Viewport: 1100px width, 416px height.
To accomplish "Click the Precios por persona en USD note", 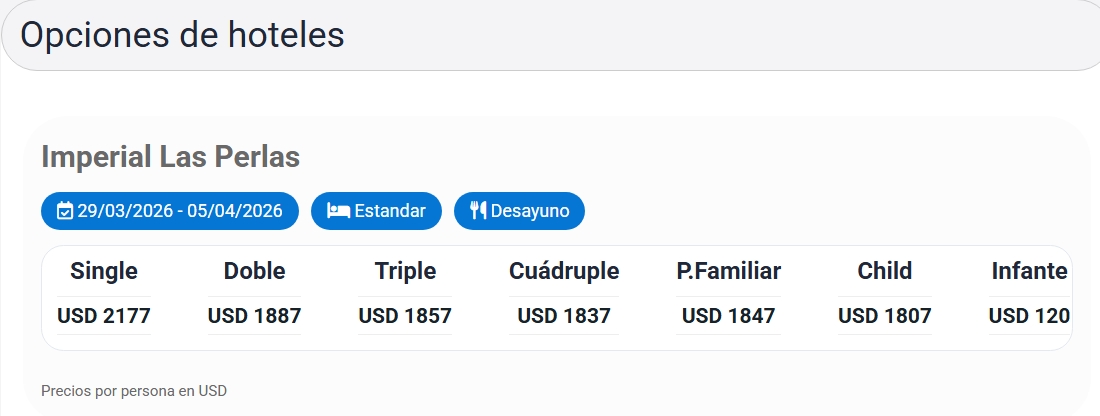I will [x=134, y=390].
